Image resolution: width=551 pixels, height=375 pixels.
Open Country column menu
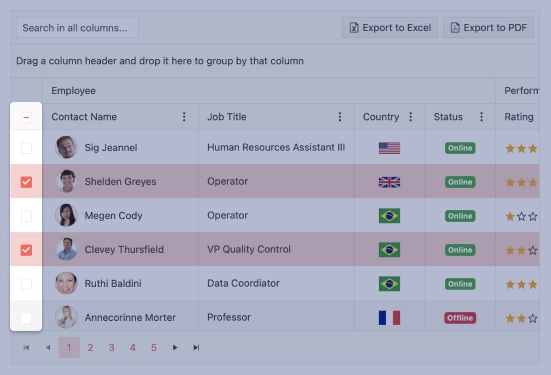coord(411,117)
